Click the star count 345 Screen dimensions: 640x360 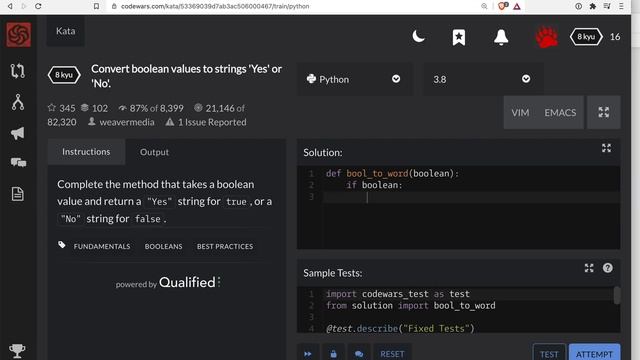(x=62, y=108)
